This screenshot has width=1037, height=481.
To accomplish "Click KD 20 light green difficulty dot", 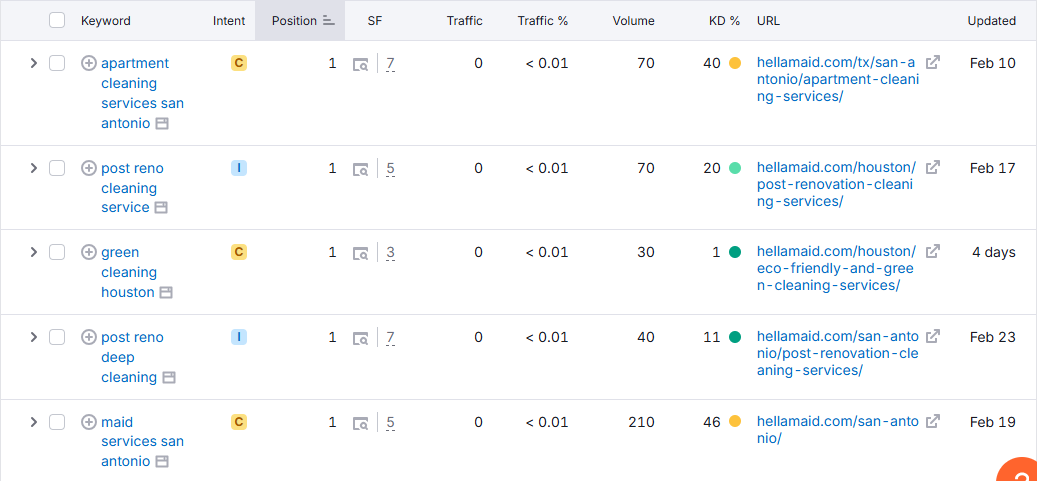I will [x=735, y=169].
